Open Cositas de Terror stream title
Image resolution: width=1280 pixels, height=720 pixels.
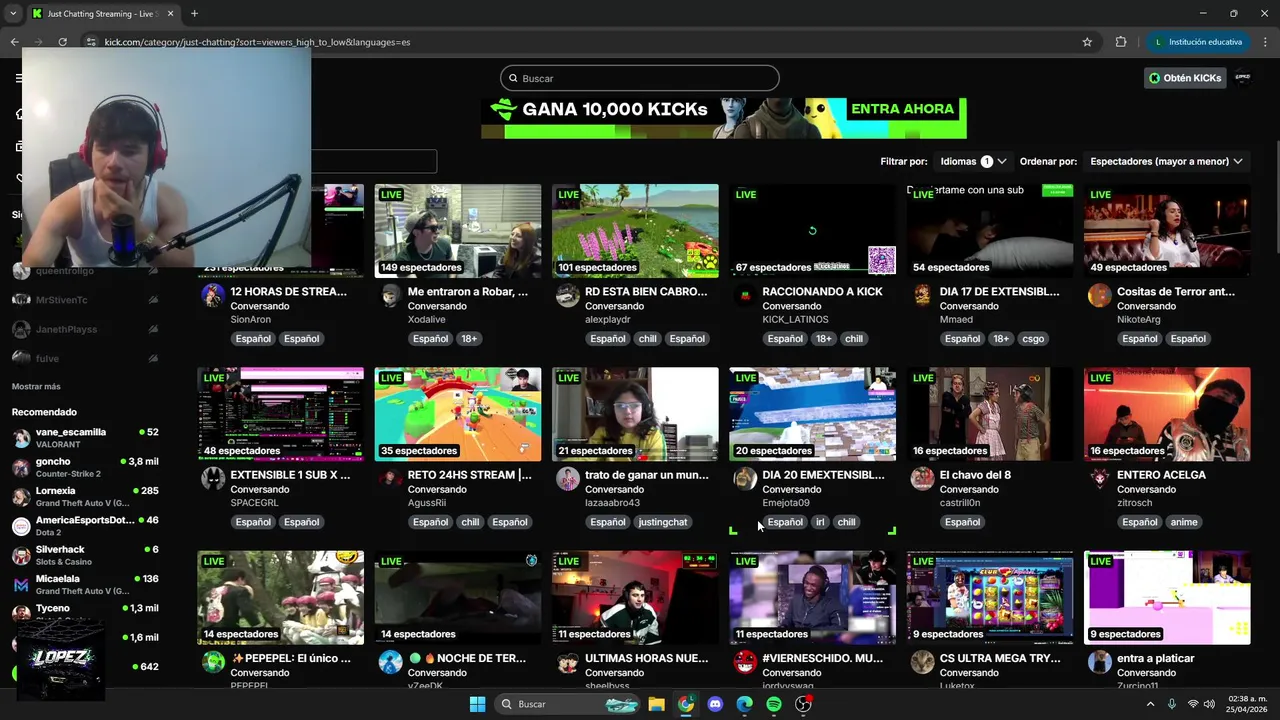[1176, 292]
